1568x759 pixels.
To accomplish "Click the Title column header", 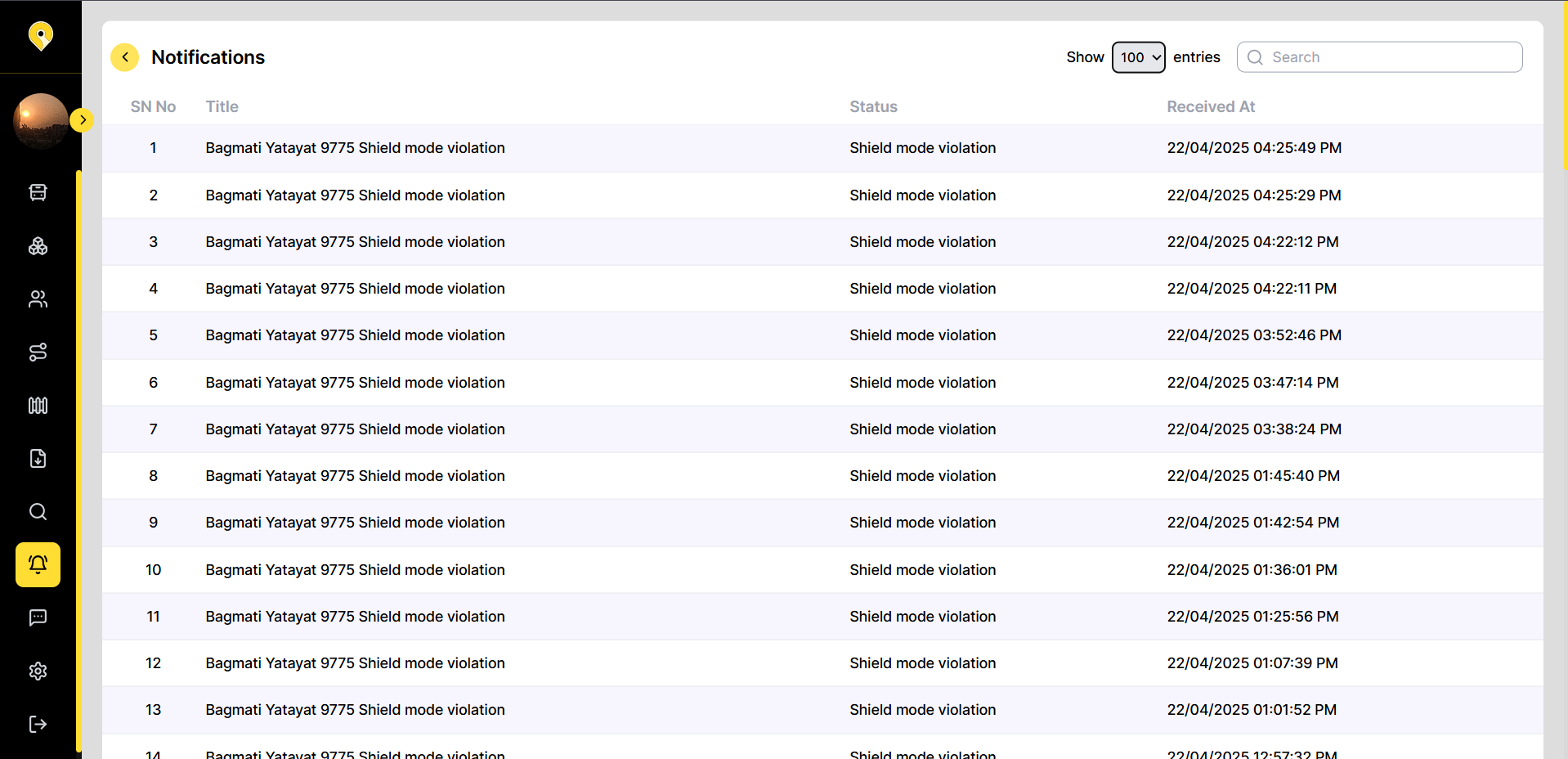I will 222,106.
